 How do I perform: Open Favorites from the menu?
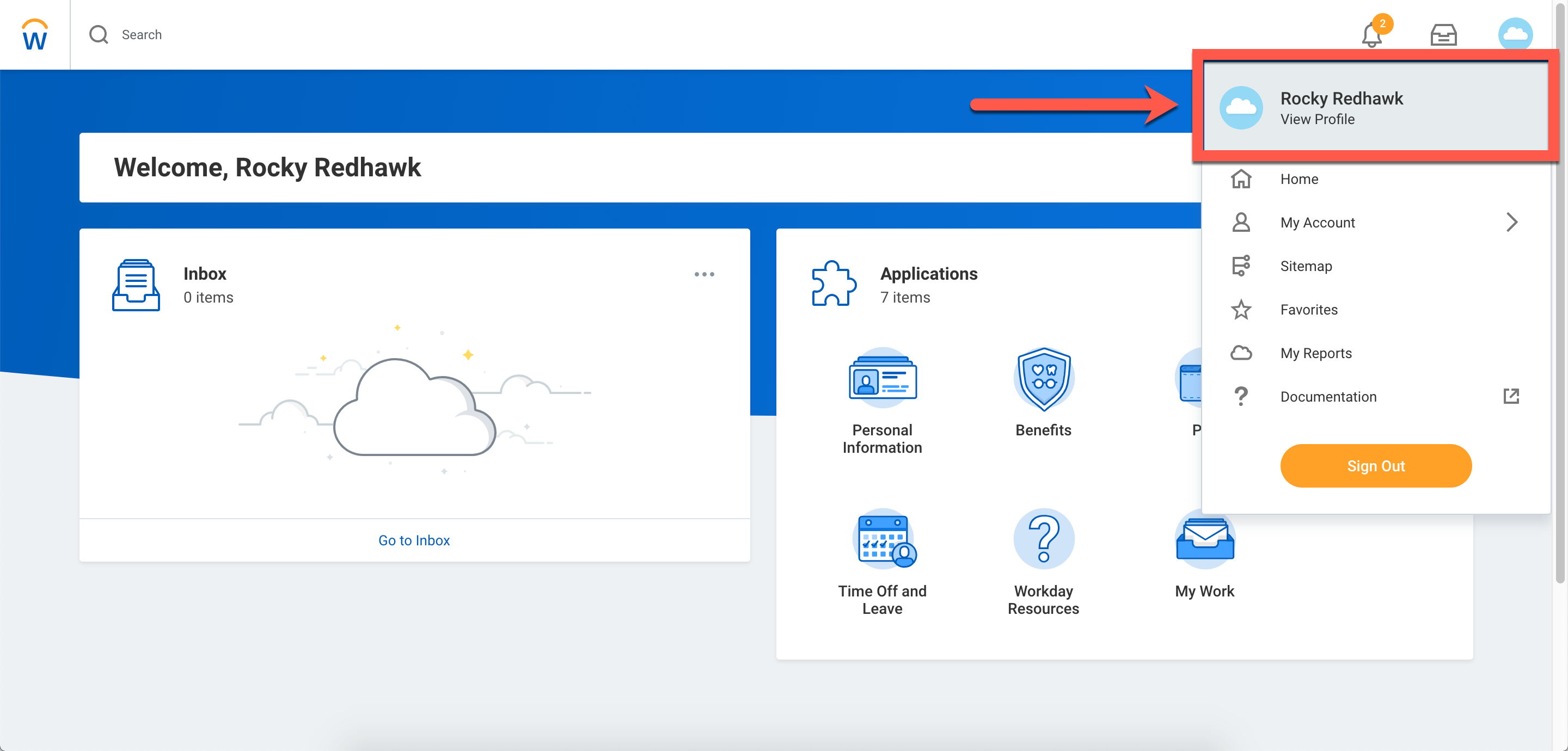[x=1376, y=310]
